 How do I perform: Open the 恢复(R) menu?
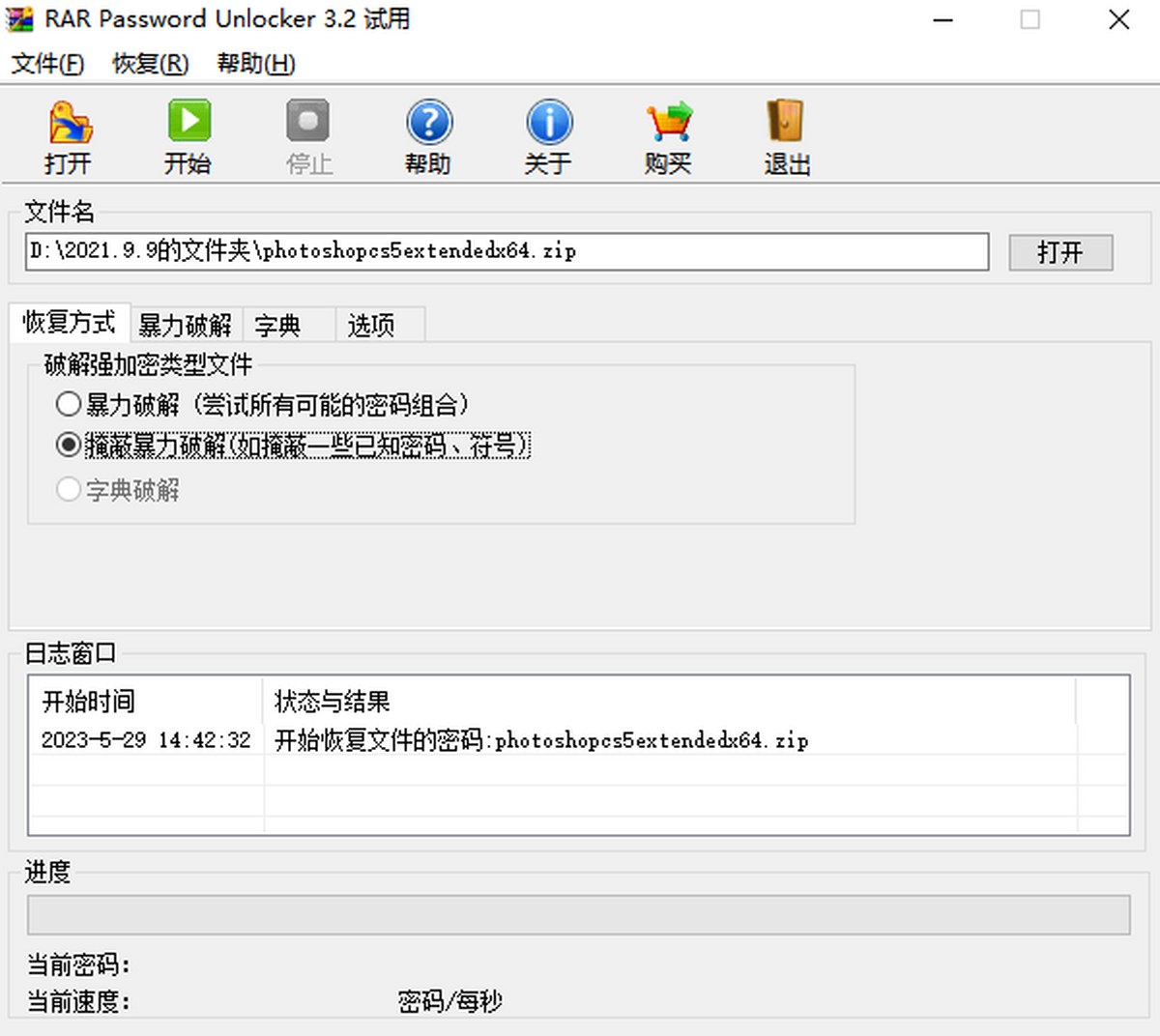coord(151,64)
